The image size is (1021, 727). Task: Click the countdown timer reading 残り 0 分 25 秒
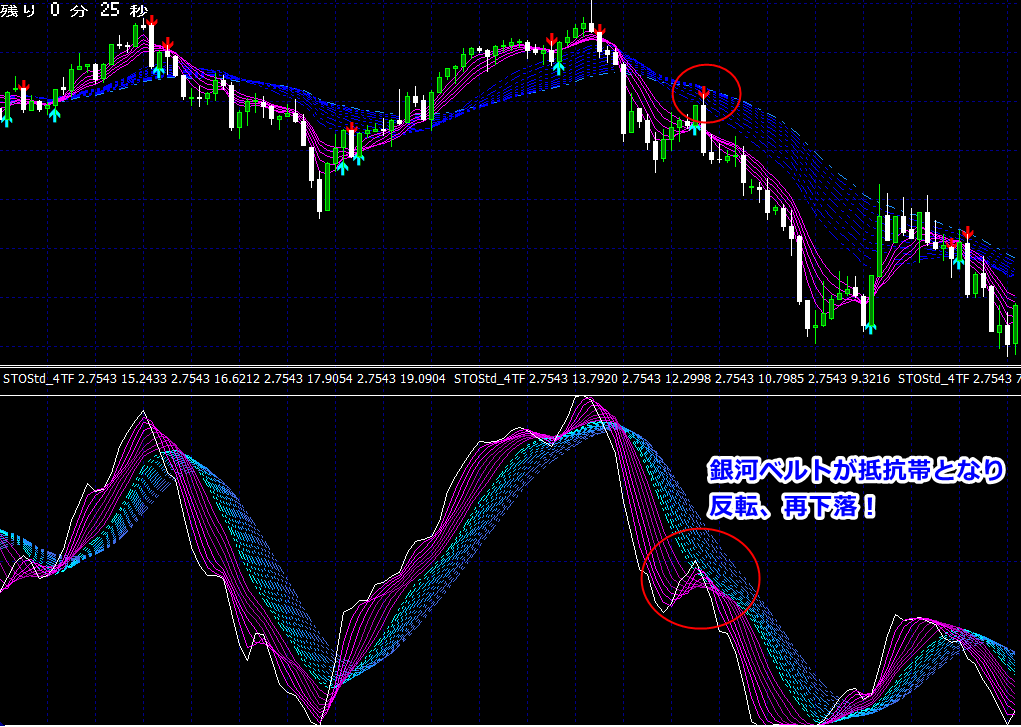74,9
